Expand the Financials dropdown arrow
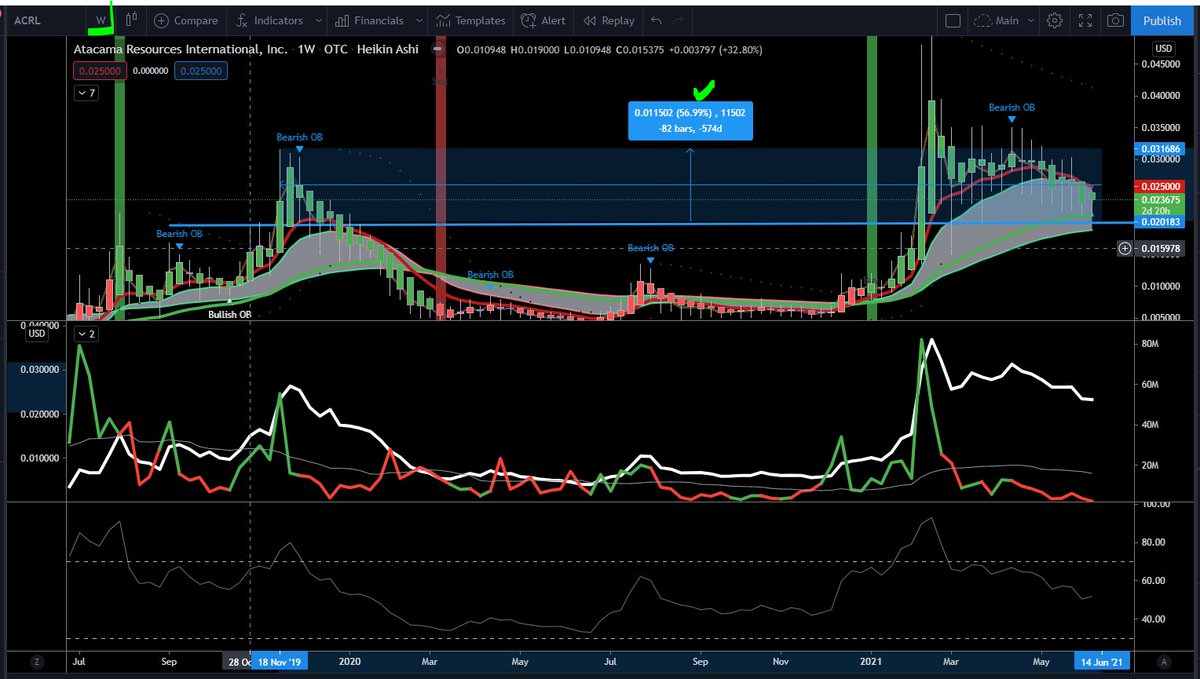Screen dimensions: 1200x679 click(x=418, y=20)
